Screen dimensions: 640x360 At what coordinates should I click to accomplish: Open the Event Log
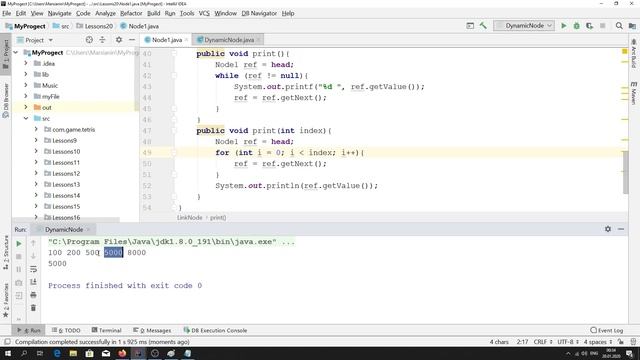pos(607,330)
